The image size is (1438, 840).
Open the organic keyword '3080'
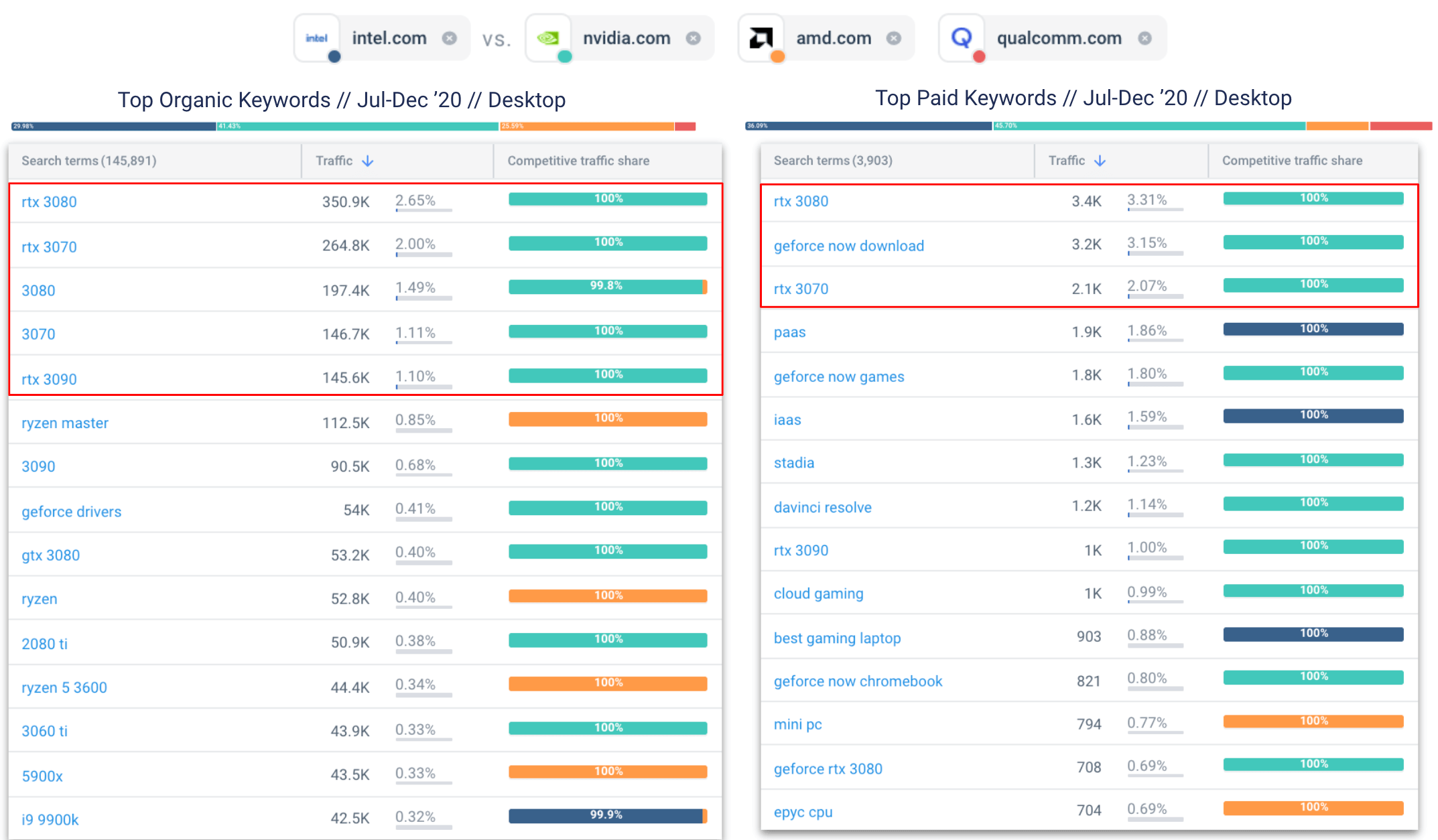pyautogui.click(x=38, y=291)
